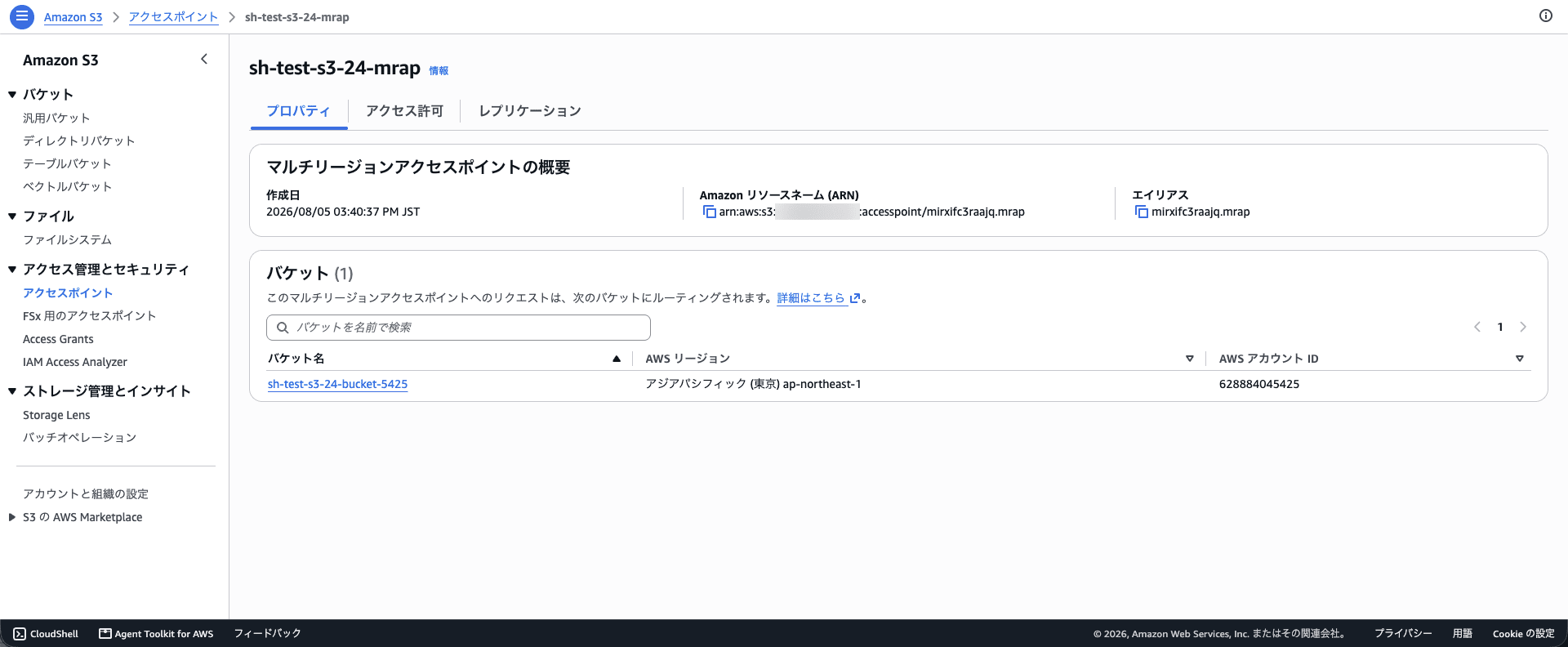1568x647 pixels.
Task: Open 汎用バケット in sidebar
Action: (x=56, y=118)
